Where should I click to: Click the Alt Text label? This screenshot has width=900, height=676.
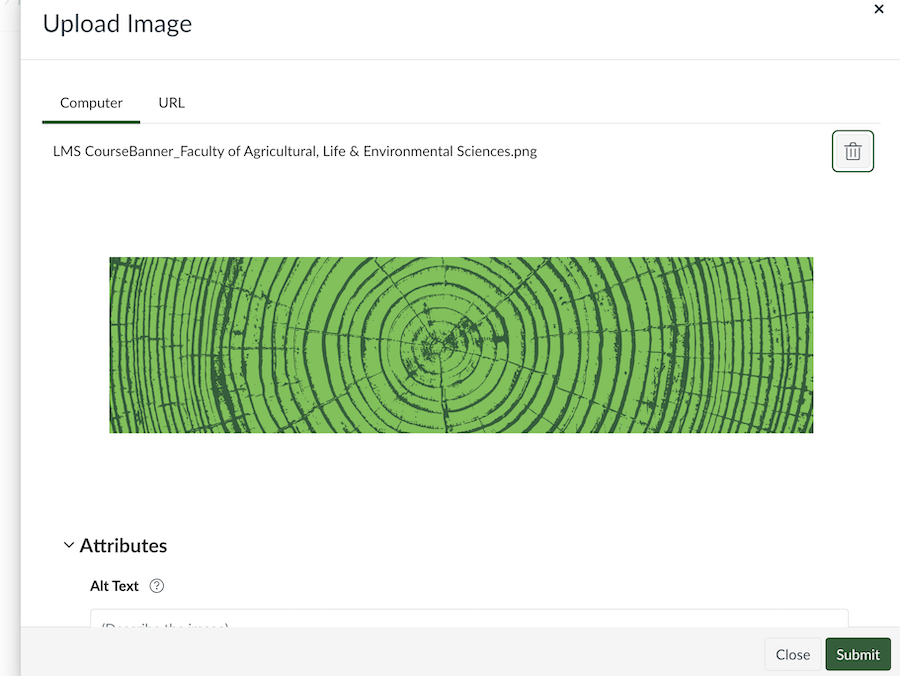click(x=114, y=586)
